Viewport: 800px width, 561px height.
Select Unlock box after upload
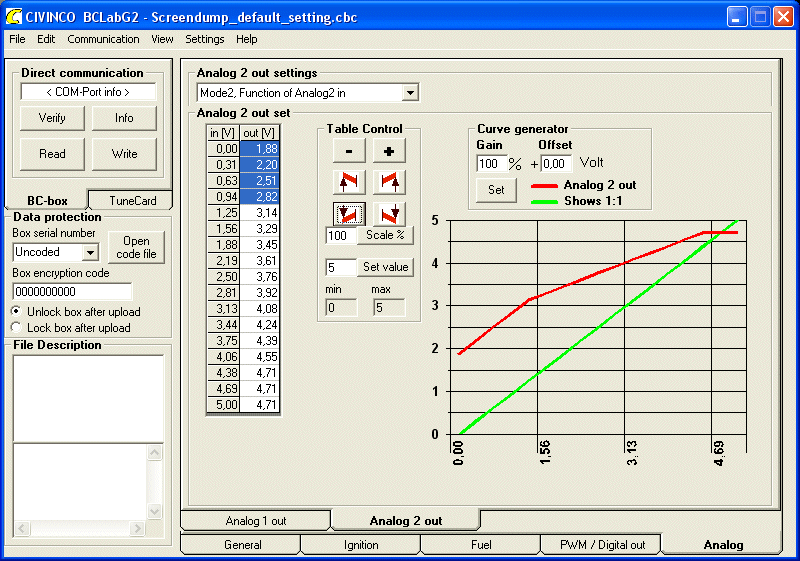76,312
